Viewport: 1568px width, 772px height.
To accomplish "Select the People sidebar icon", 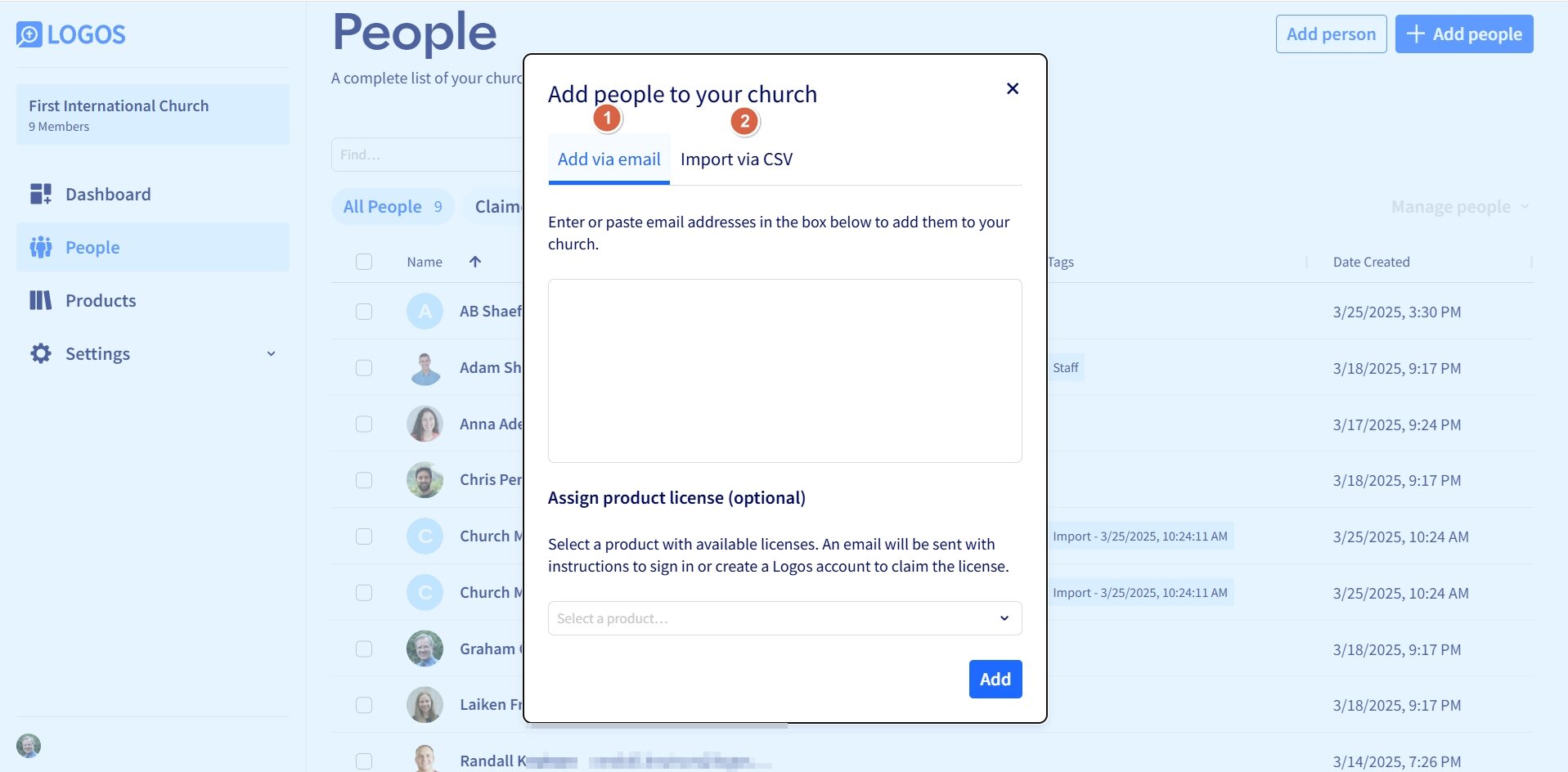I will (x=40, y=247).
